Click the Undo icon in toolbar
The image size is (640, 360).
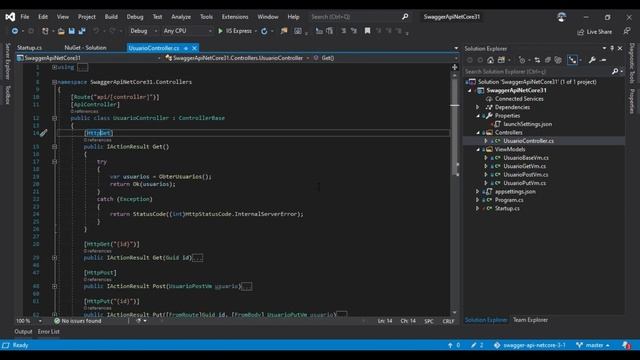(96, 31)
